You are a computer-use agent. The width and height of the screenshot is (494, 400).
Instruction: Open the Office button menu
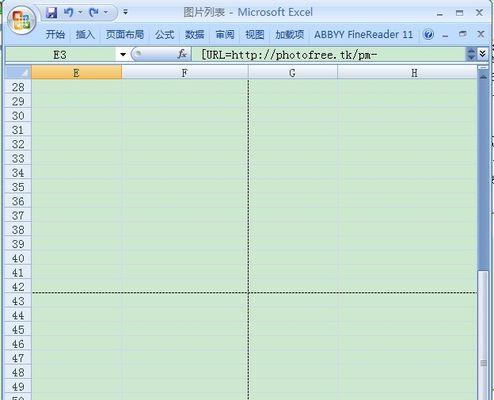tap(22, 20)
